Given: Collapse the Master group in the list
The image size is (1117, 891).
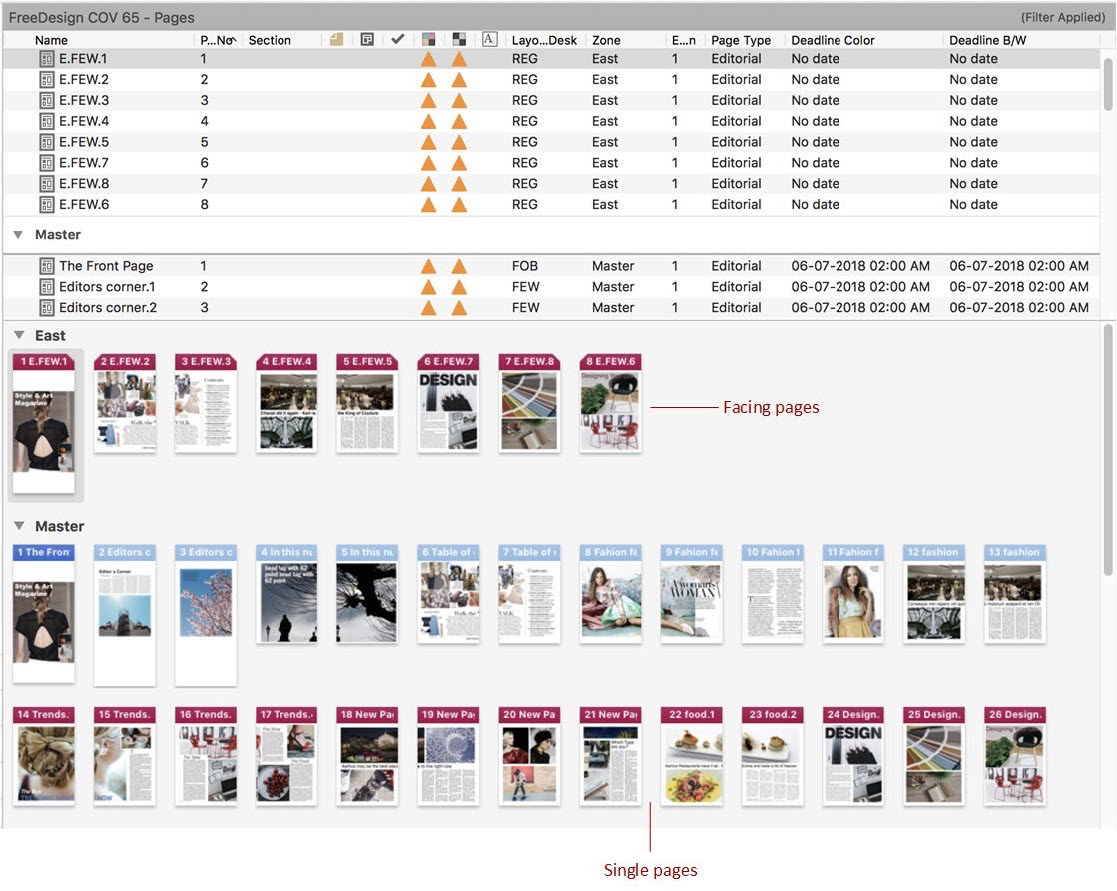Looking at the screenshot, I should tap(18, 235).
